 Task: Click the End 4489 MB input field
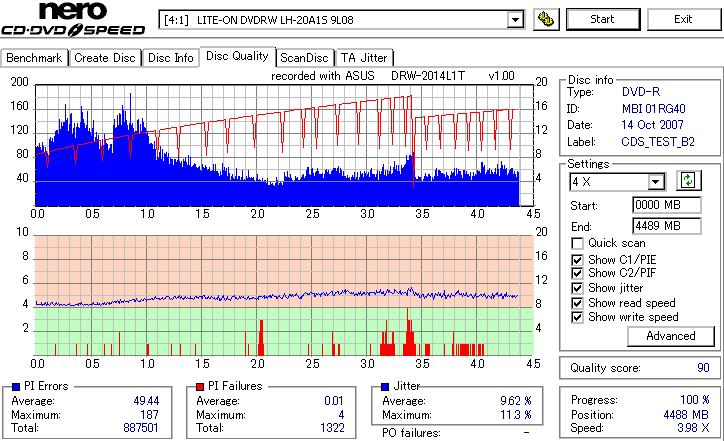coord(666,226)
